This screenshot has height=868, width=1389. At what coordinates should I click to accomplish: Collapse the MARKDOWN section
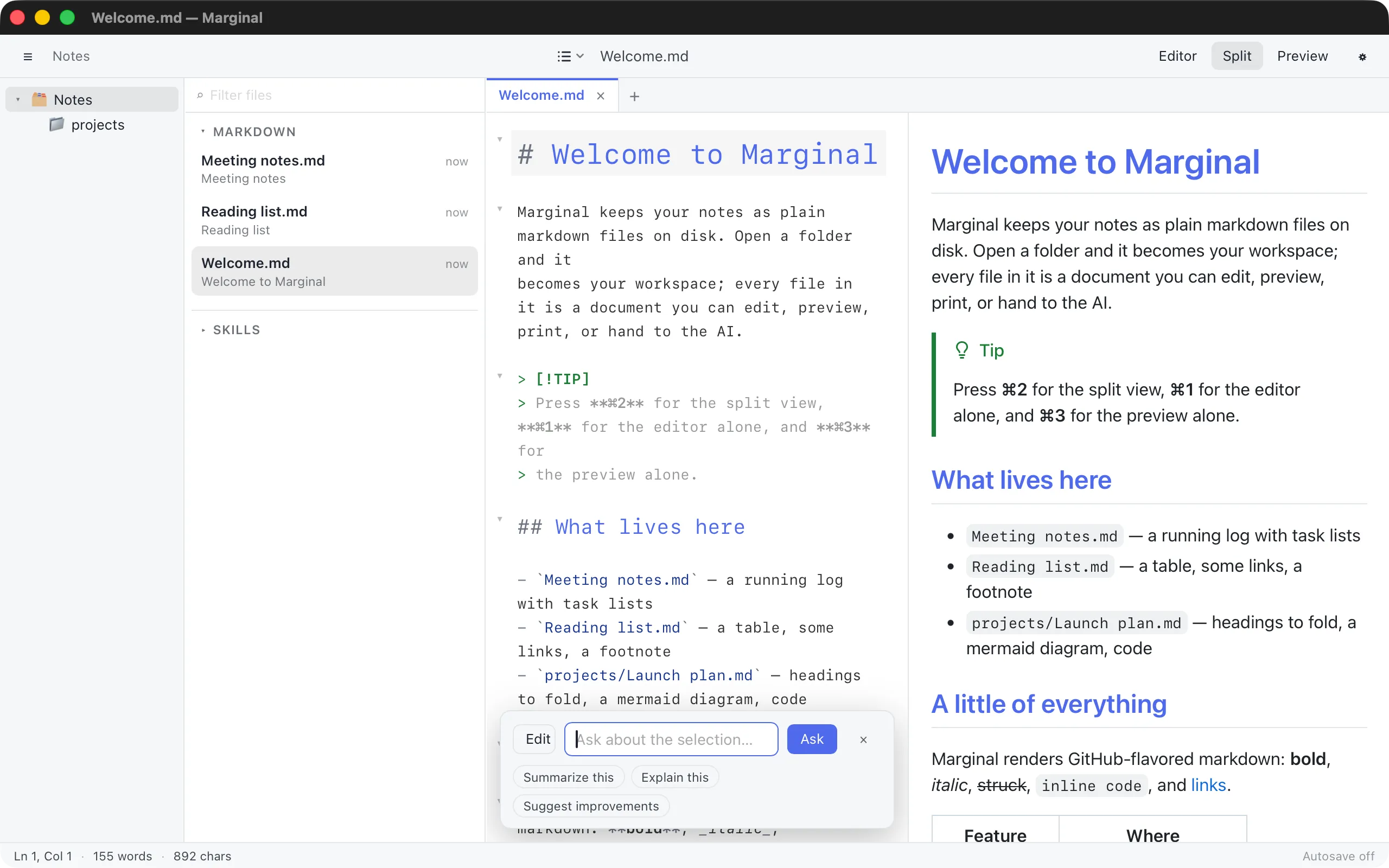pos(202,132)
